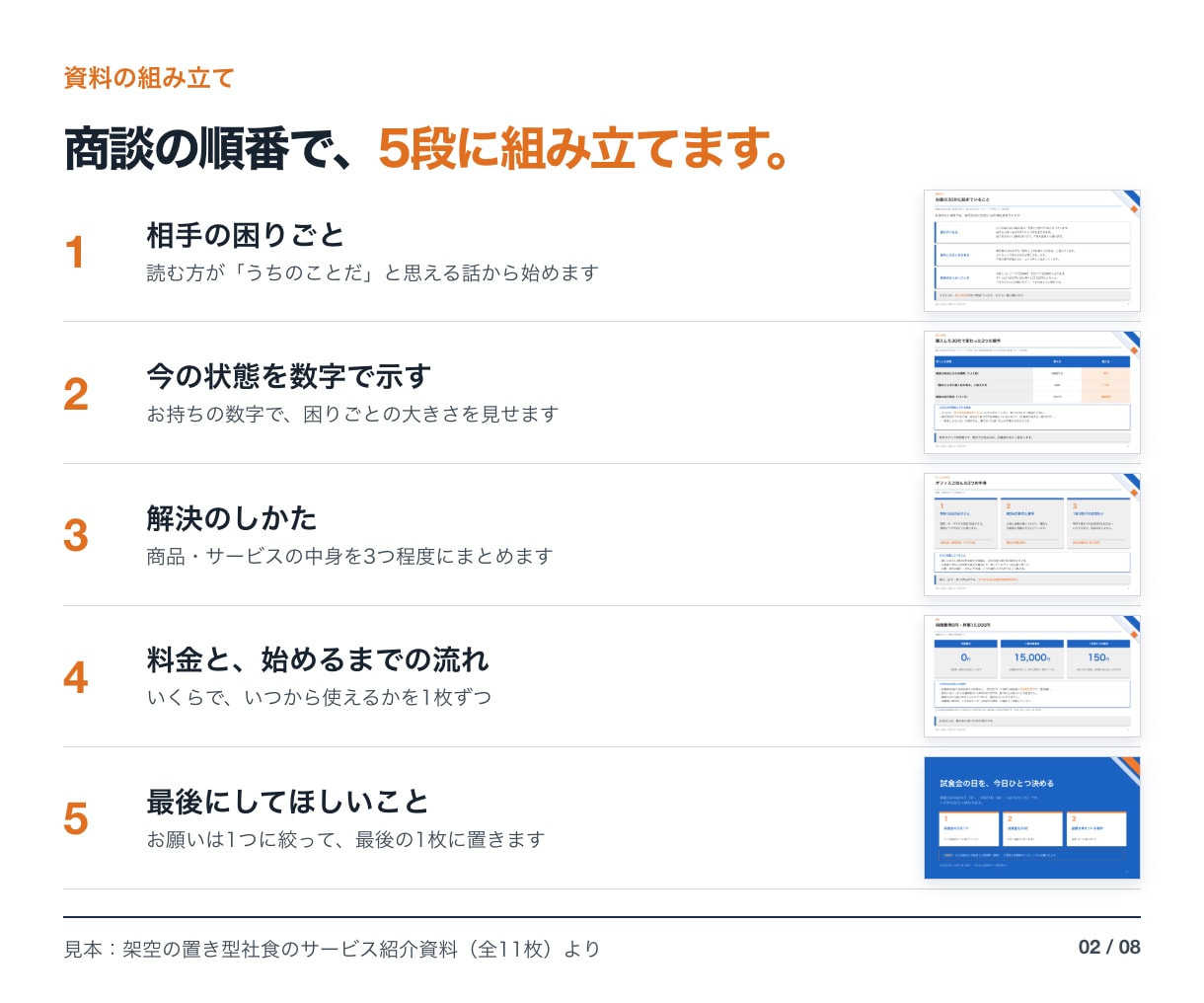The height and width of the screenshot is (1003, 1204).
Task: Open the thumbnail beside 解決のしかた
Action: (x=1032, y=535)
